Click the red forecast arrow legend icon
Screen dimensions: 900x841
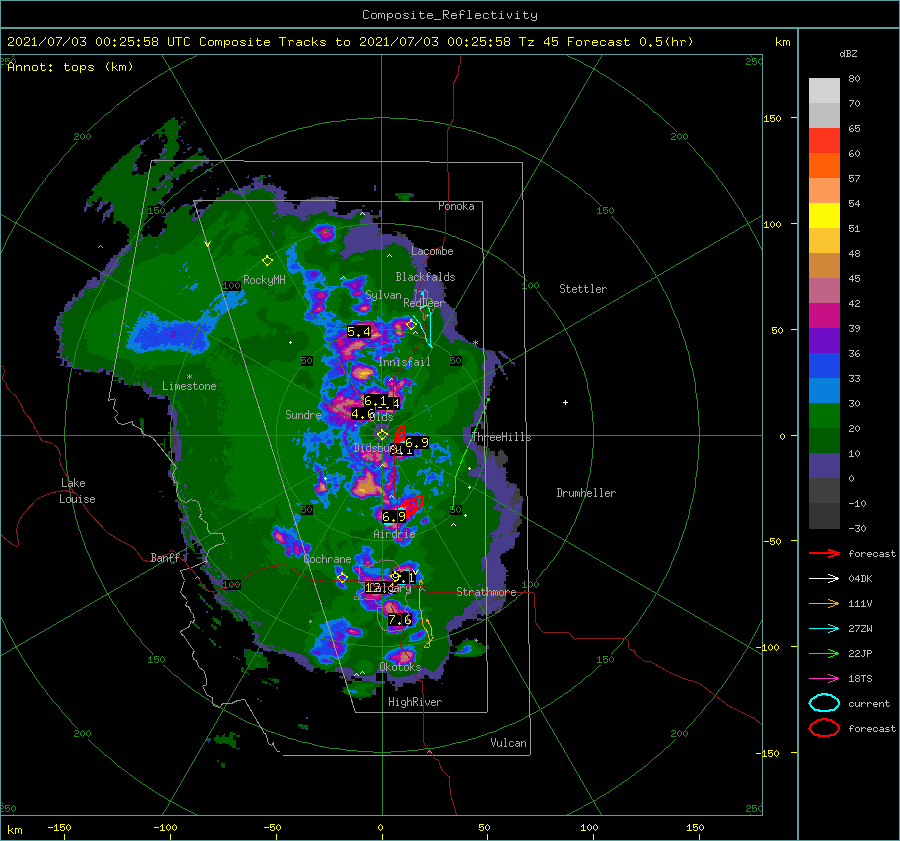click(824, 553)
